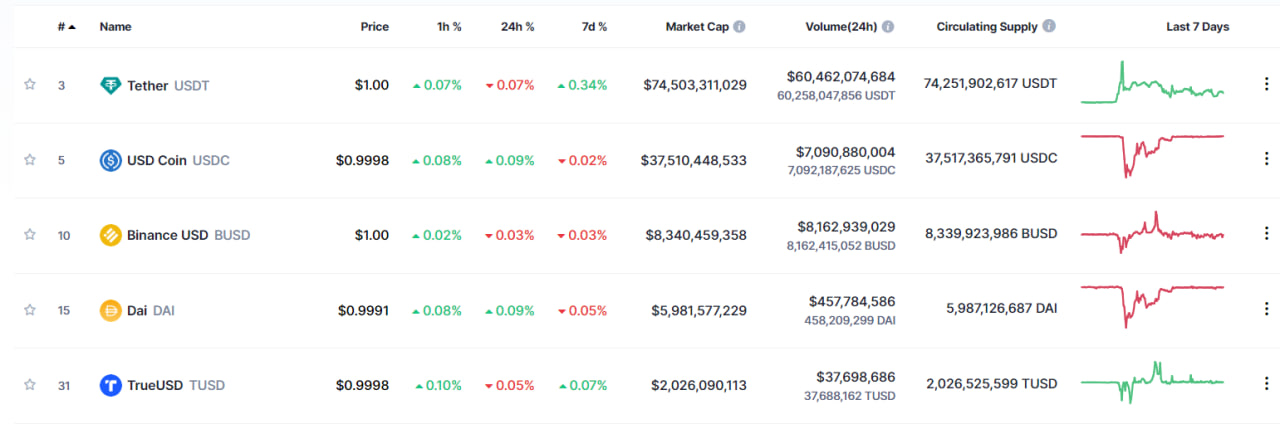Click supply value 2,026,525,599 TUSD
Viewport: 1280px width, 429px height.
[x=991, y=384]
